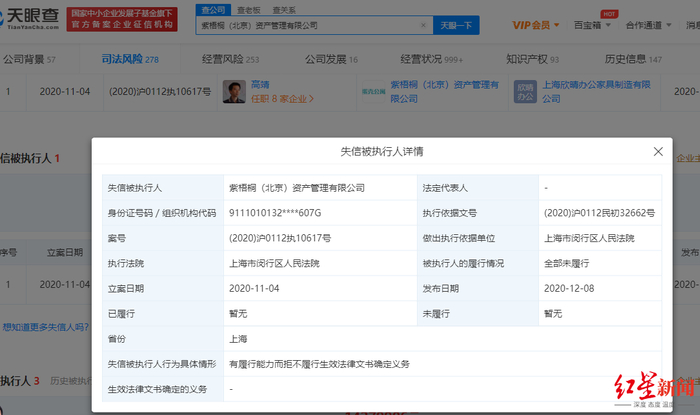Expand 任职 8 家企业 link

[282, 99]
